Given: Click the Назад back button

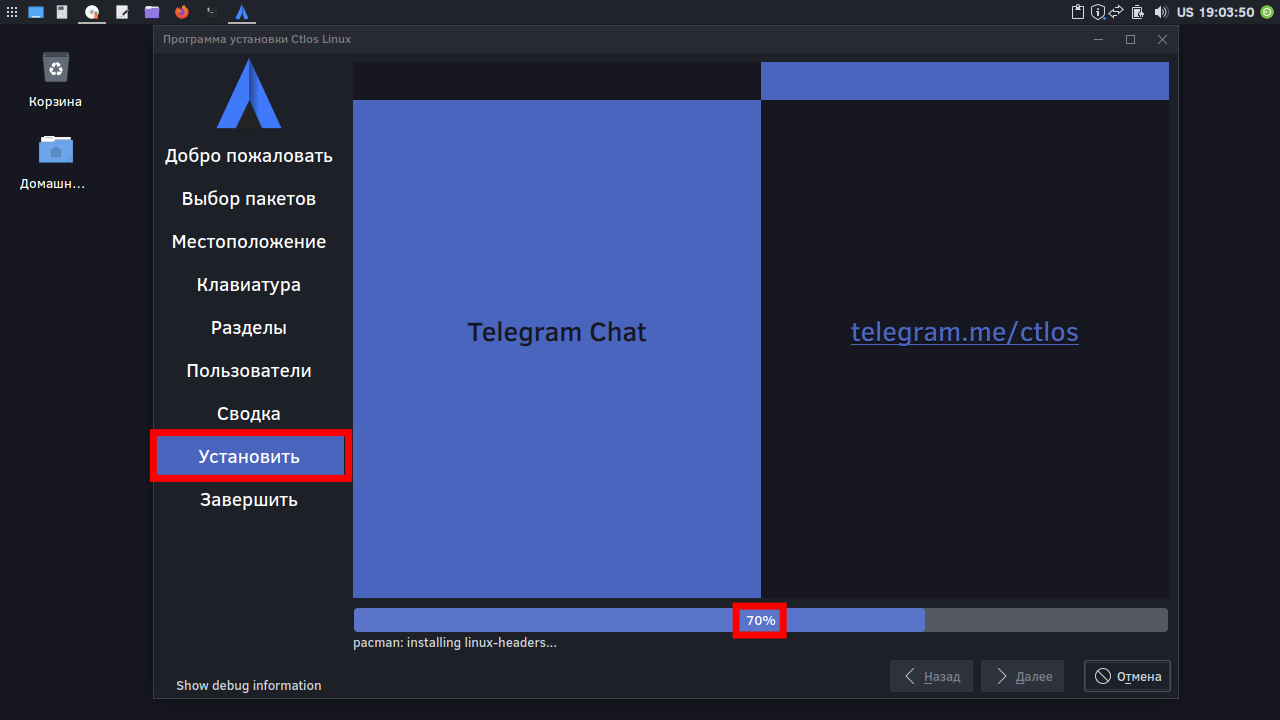Looking at the screenshot, I should coord(932,676).
